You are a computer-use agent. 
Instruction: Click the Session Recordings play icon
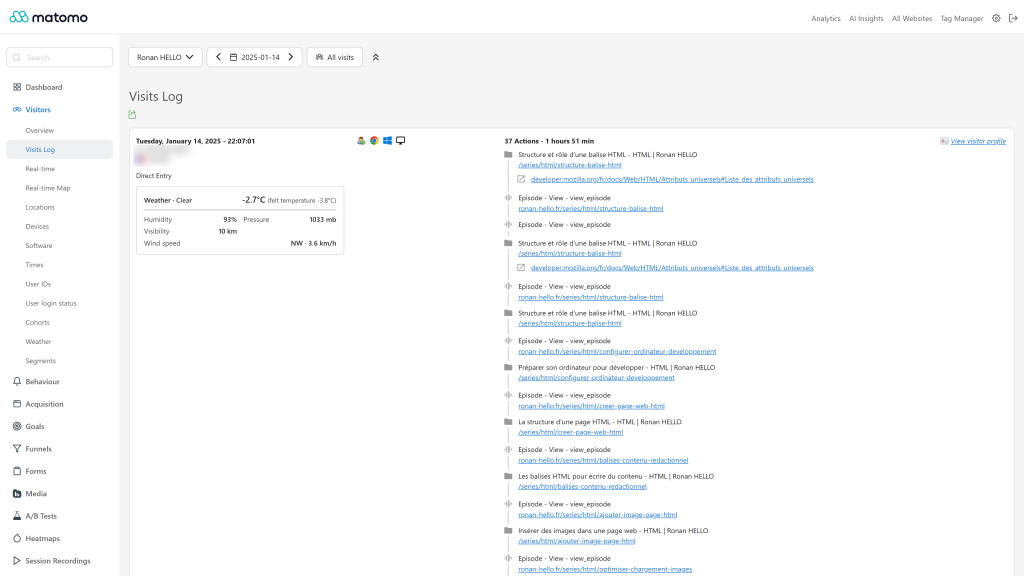click(x=17, y=560)
